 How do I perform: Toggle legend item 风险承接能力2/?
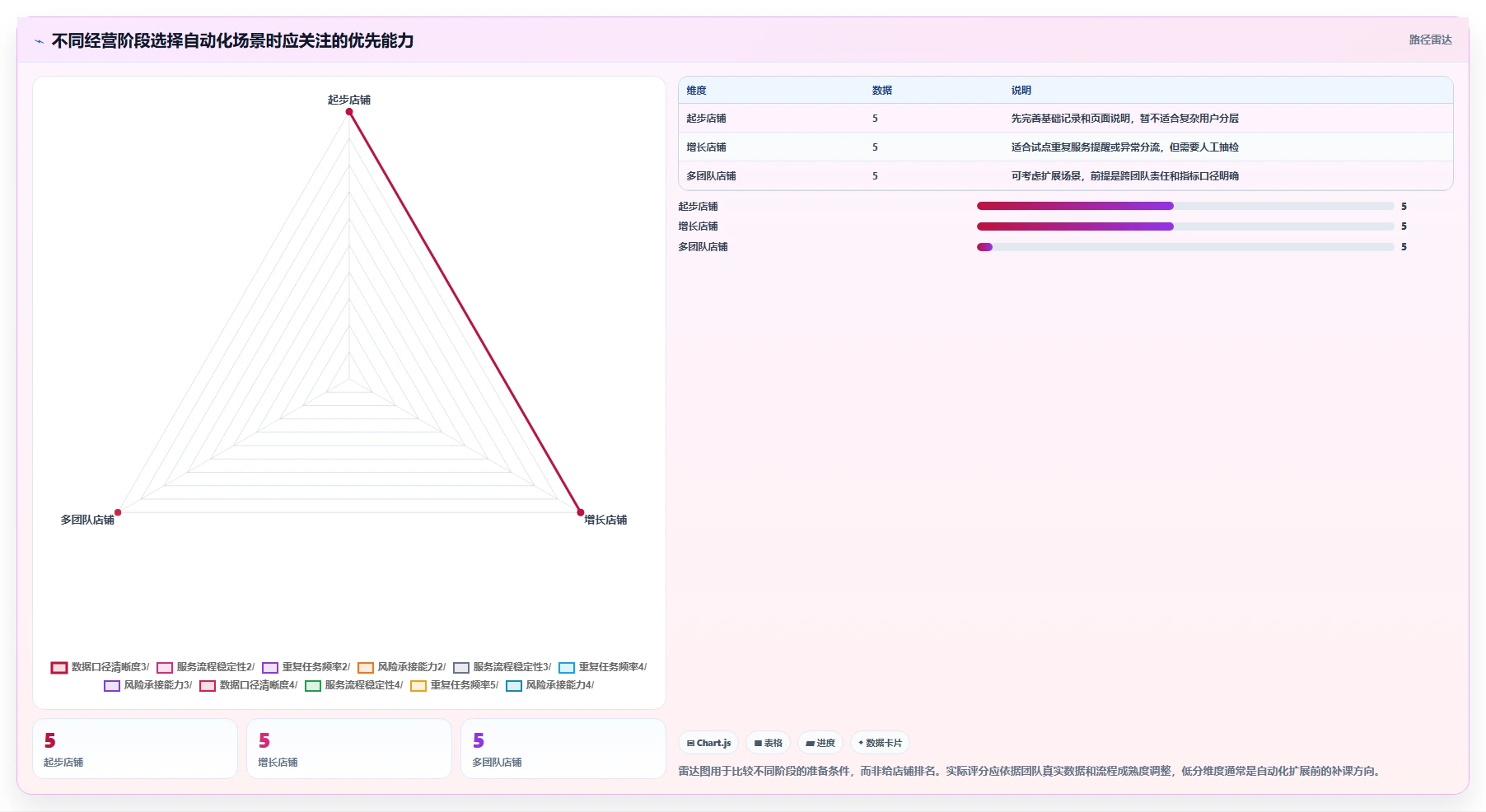(x=402, y=667)
